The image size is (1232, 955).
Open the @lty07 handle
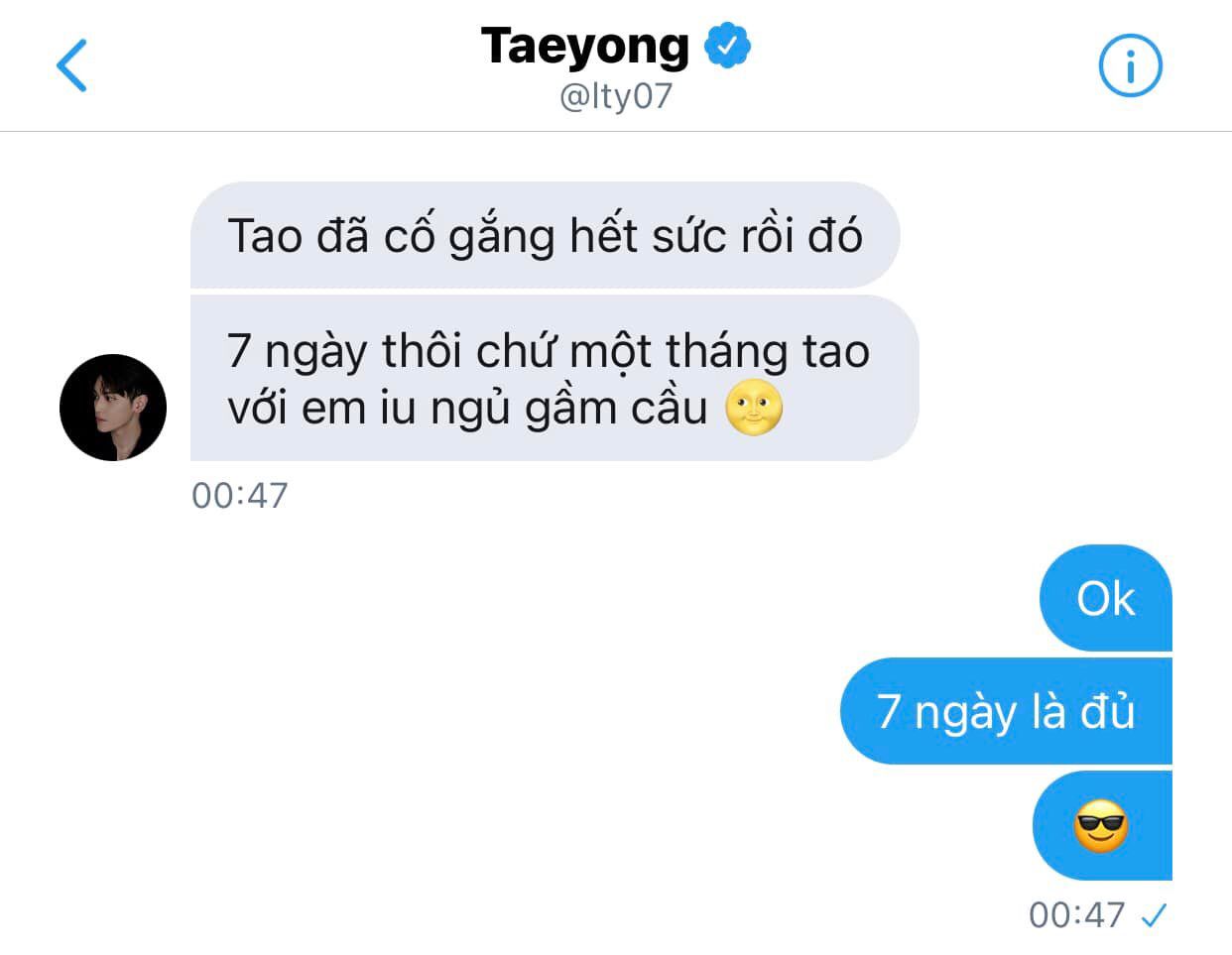pos(616,97)
